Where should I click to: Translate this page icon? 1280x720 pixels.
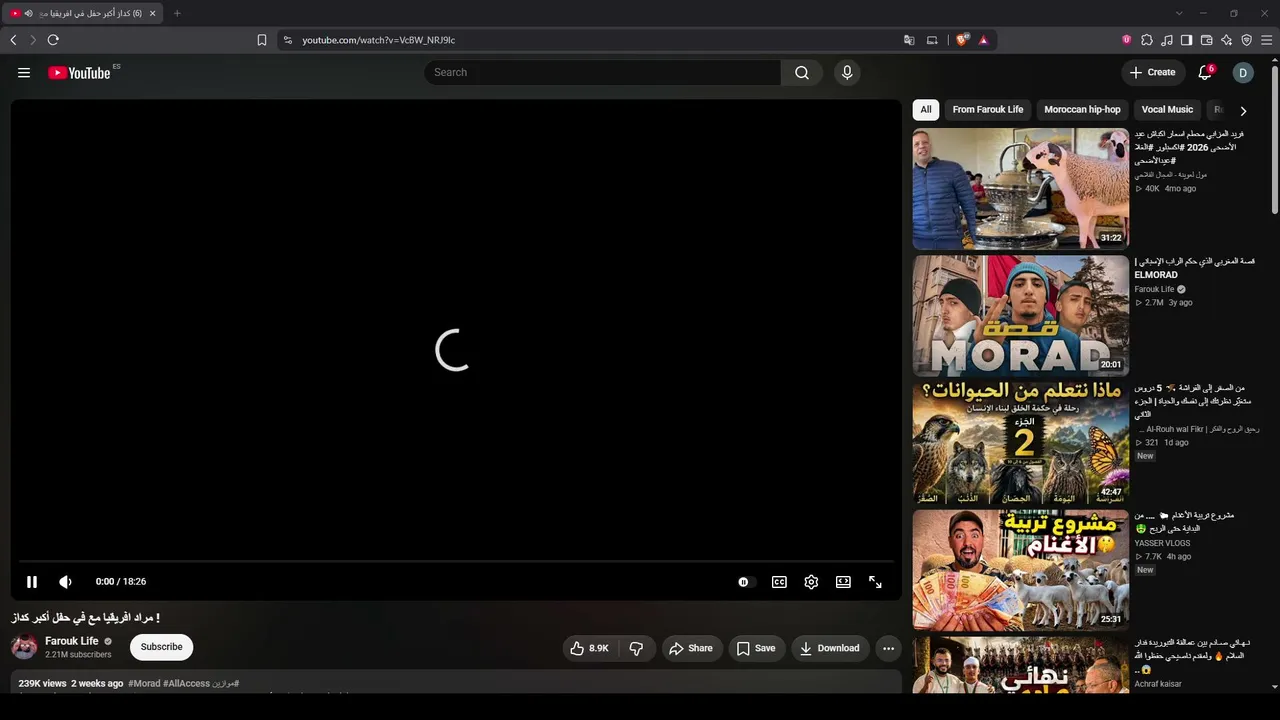coord(909,40)
